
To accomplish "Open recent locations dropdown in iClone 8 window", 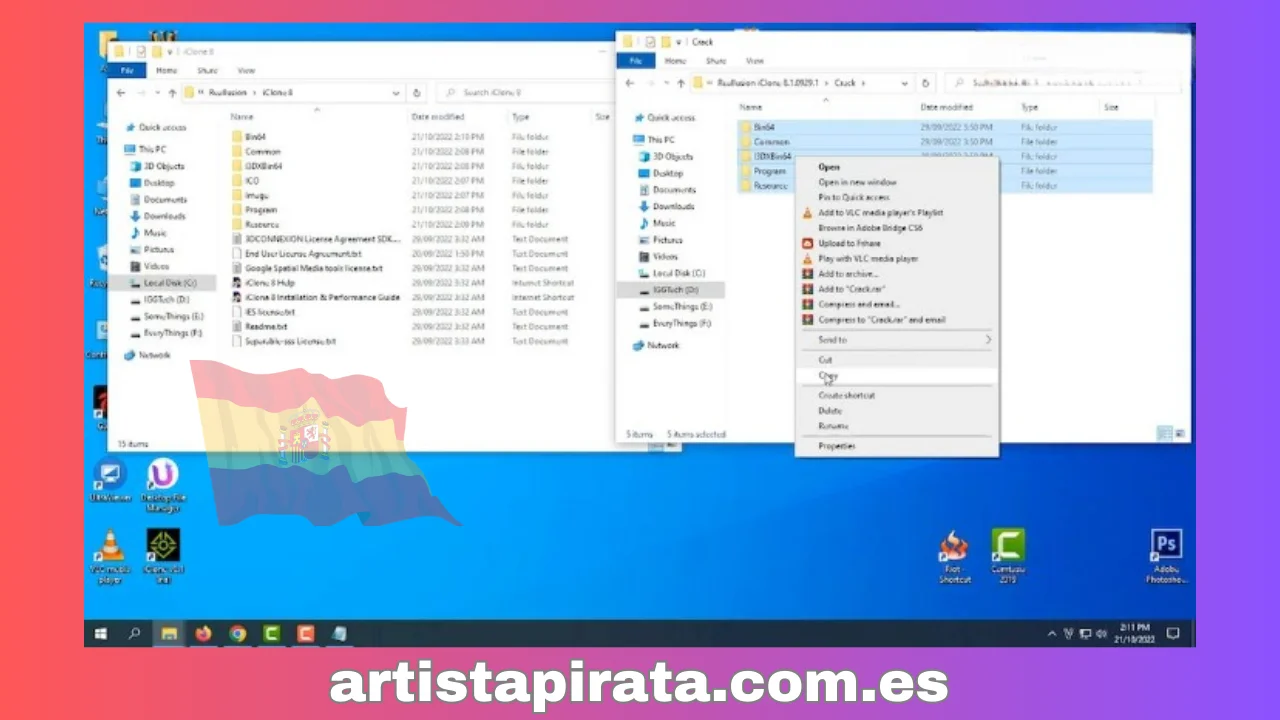I will [157, 92].
